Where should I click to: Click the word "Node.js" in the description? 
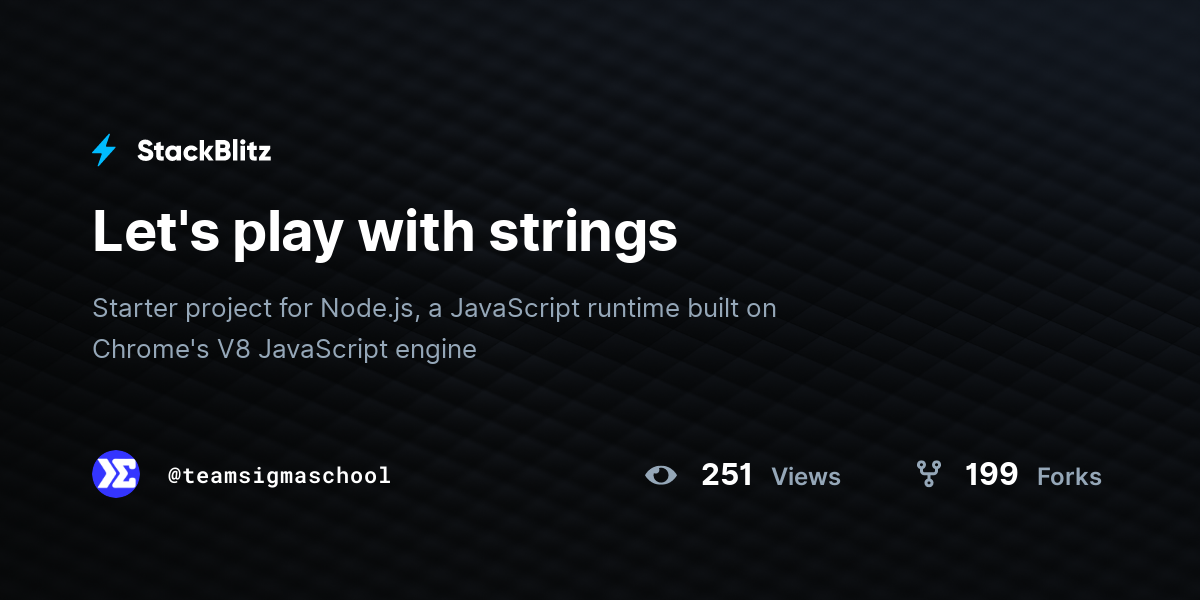(367, 308)
